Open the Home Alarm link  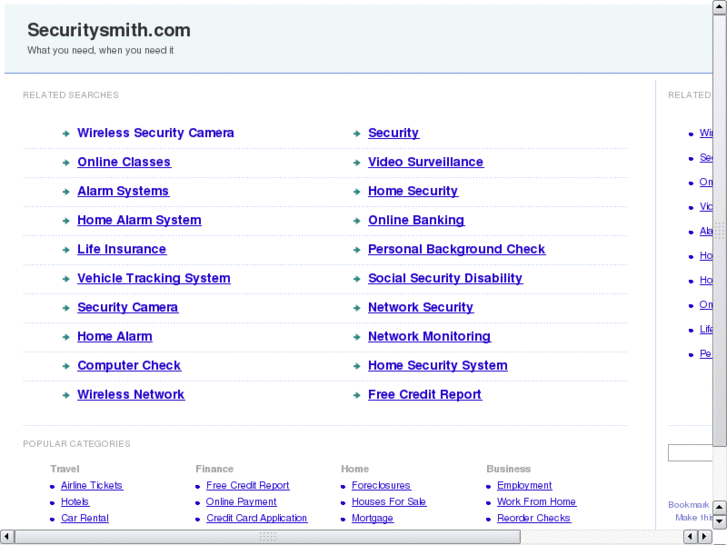point(115,337)
